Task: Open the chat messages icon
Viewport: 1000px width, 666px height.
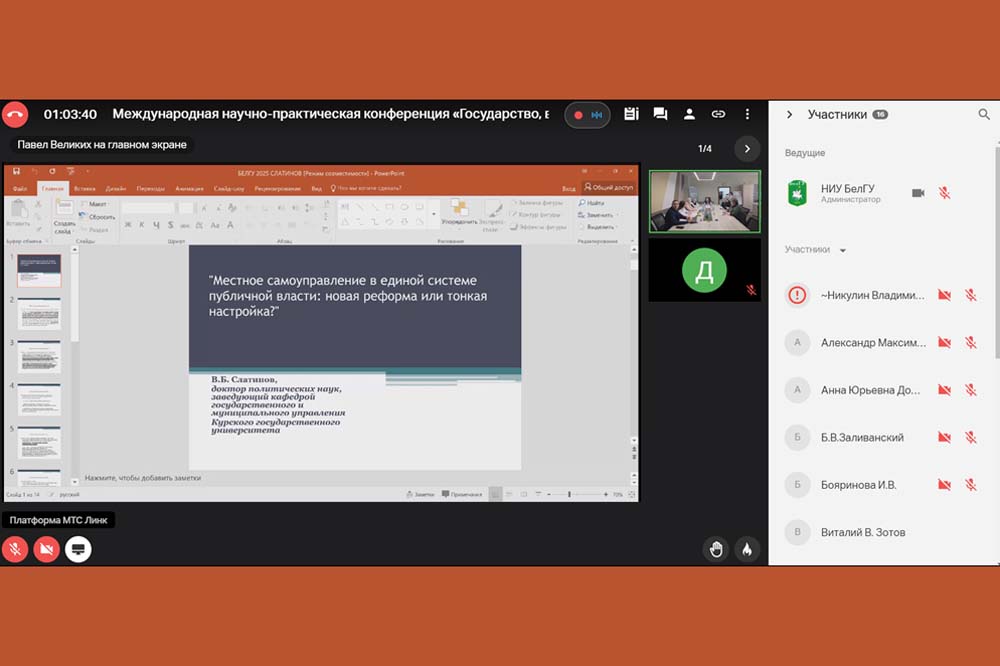Action: [660, 114]
